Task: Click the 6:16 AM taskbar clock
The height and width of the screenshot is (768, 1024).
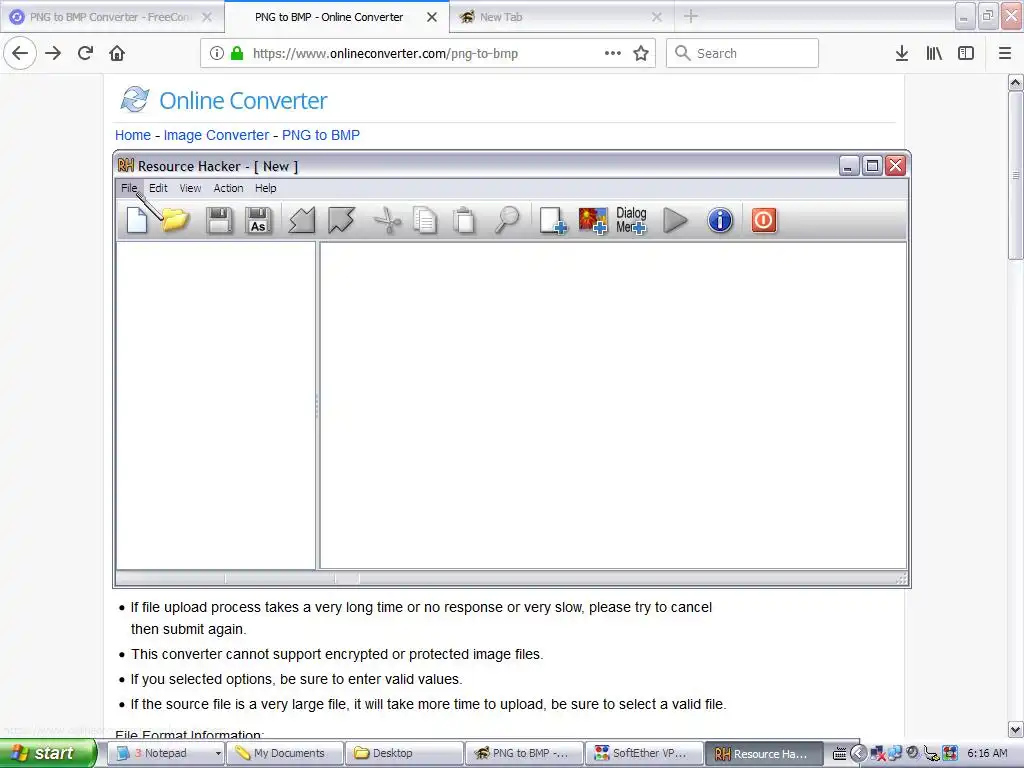Action: click(x=987, y=753)
